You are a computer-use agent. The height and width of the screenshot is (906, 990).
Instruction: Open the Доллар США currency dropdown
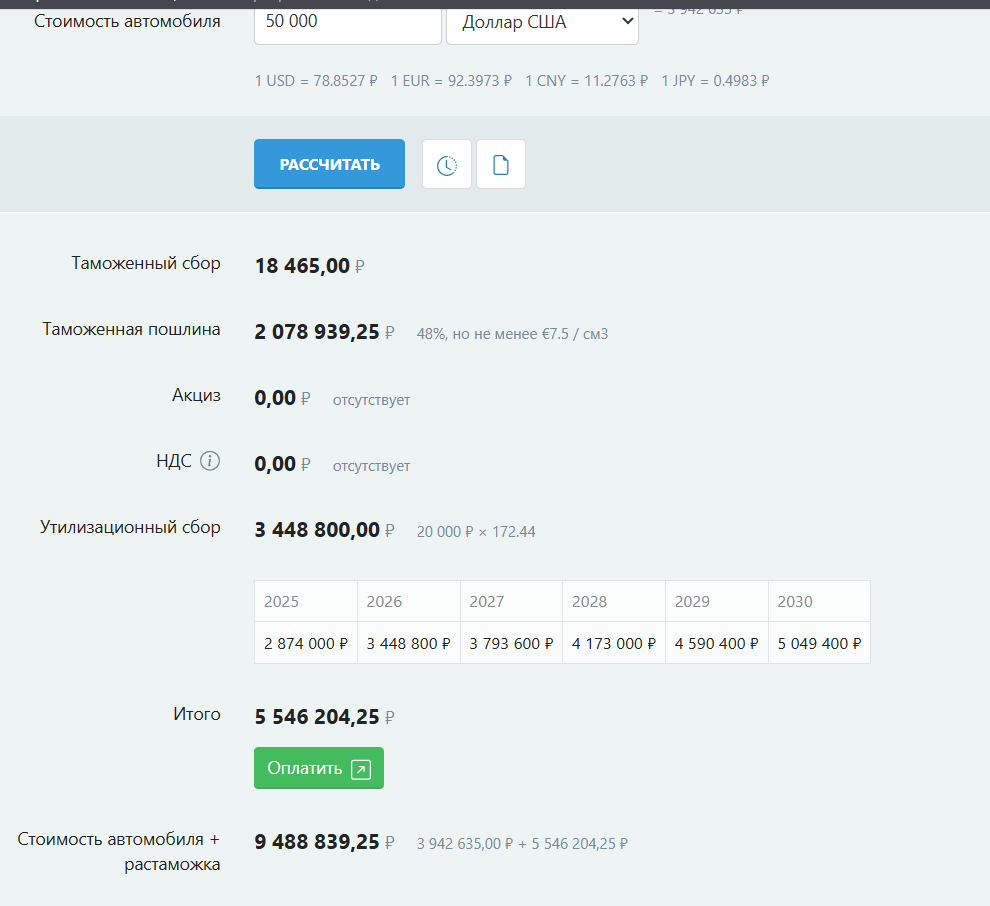click(542, 22)
